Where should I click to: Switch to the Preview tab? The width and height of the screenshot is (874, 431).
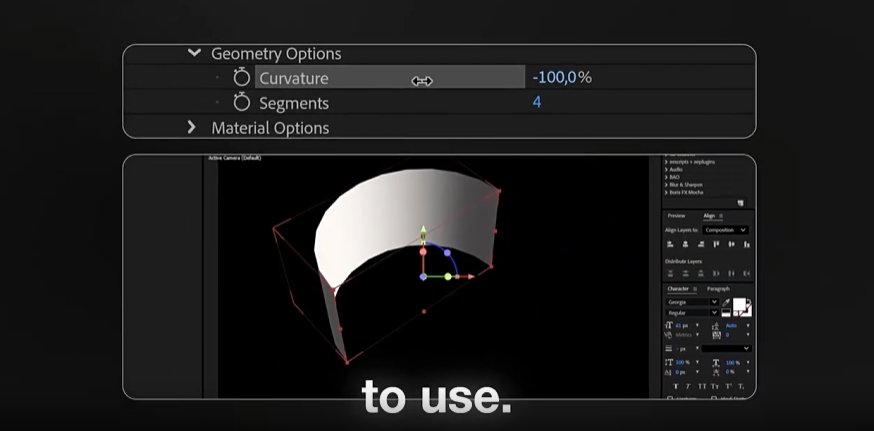point(676,216)
